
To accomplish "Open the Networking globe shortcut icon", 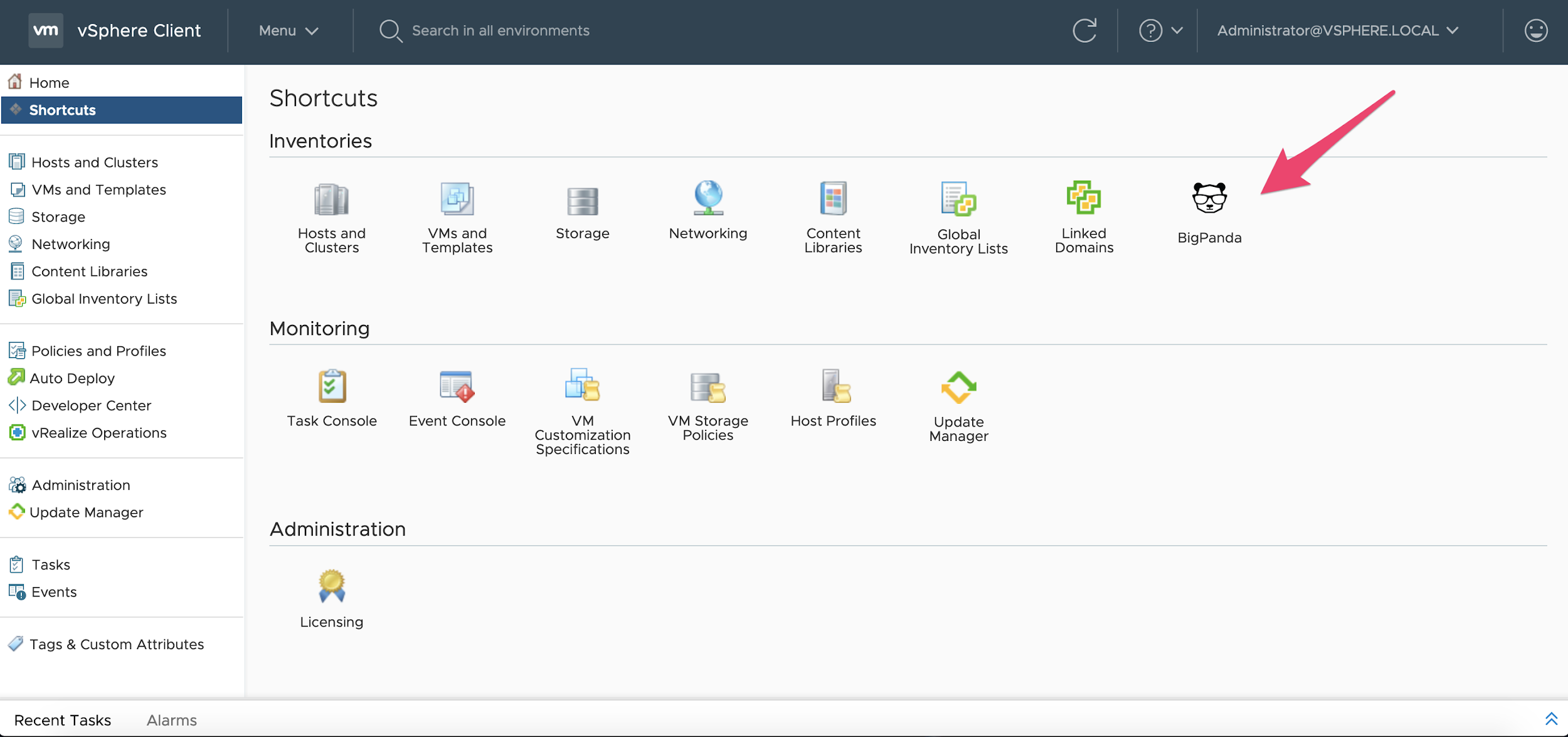I will (x=707, y=198).
